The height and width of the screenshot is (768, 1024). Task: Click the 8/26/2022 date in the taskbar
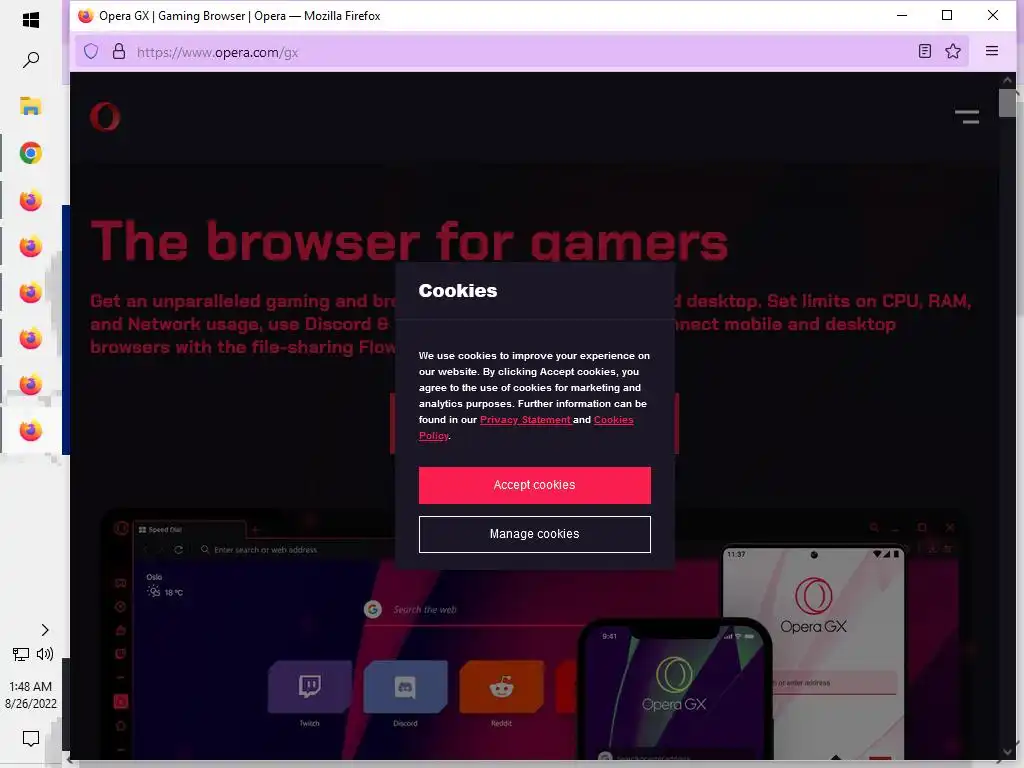31,704
